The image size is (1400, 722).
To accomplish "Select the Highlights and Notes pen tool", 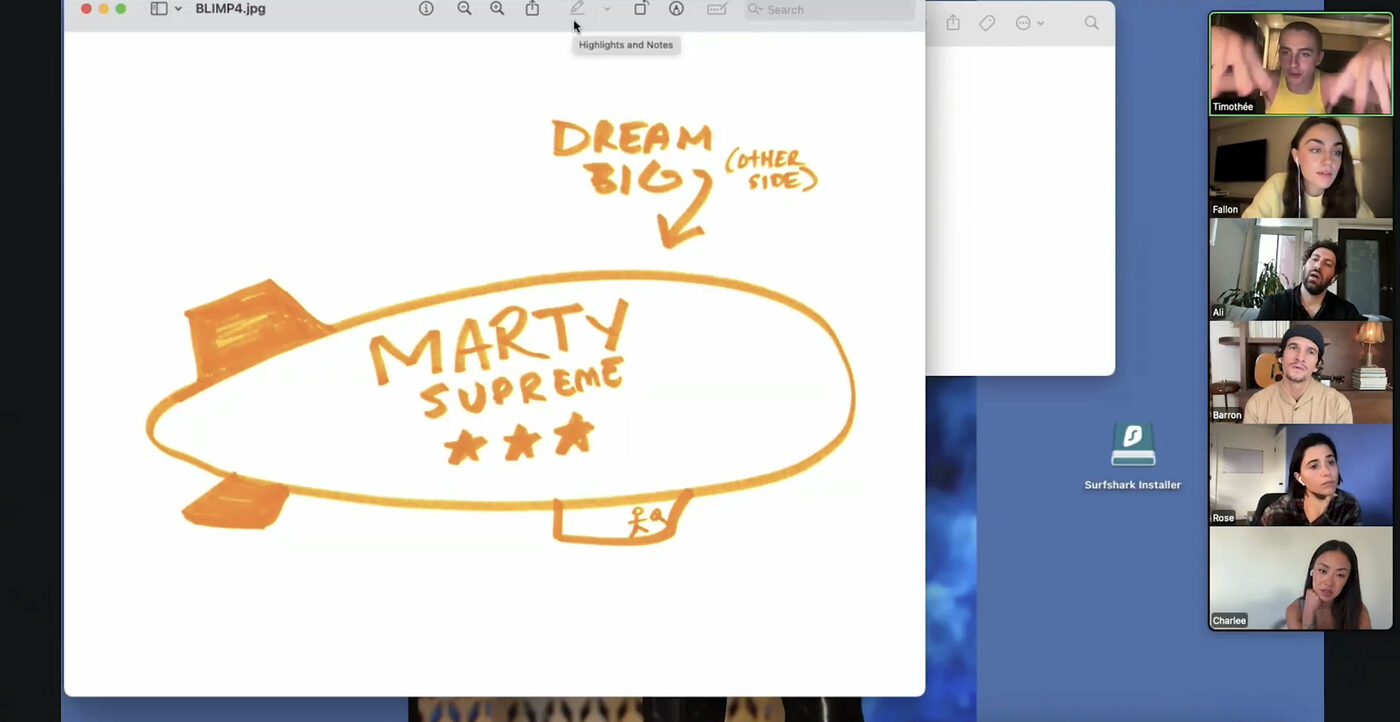I will [x=577, y=9].
